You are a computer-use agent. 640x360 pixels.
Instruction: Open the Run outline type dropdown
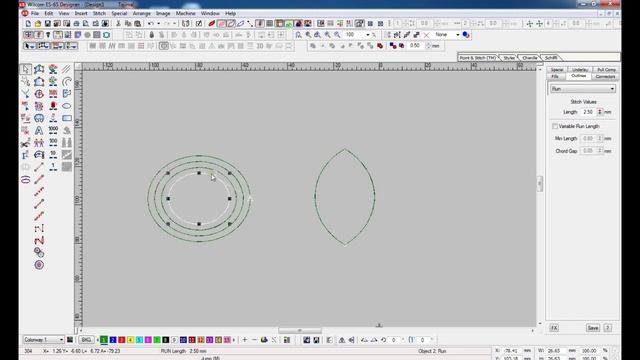[x=582, y=89]
